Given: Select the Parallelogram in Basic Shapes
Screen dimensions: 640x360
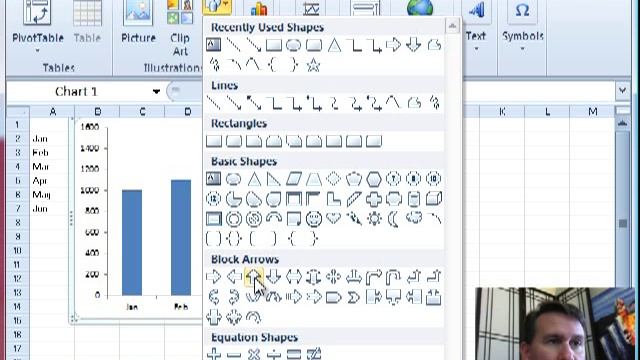Looking at the screenshot, I should tap(294, 178).
